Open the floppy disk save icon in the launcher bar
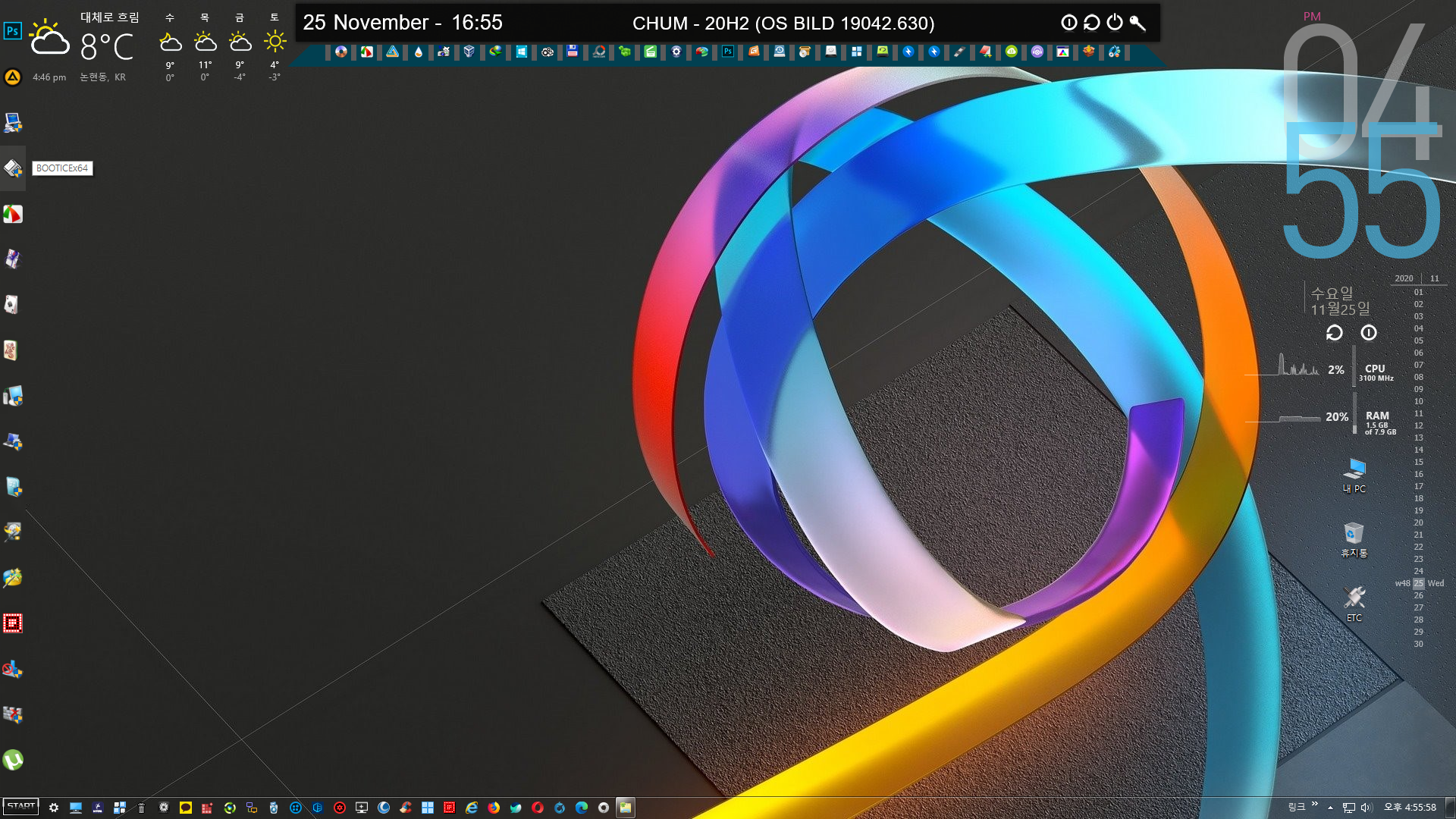Image resolution: width=1456 pixels, height=819 pixels. (x=573, y=52)
